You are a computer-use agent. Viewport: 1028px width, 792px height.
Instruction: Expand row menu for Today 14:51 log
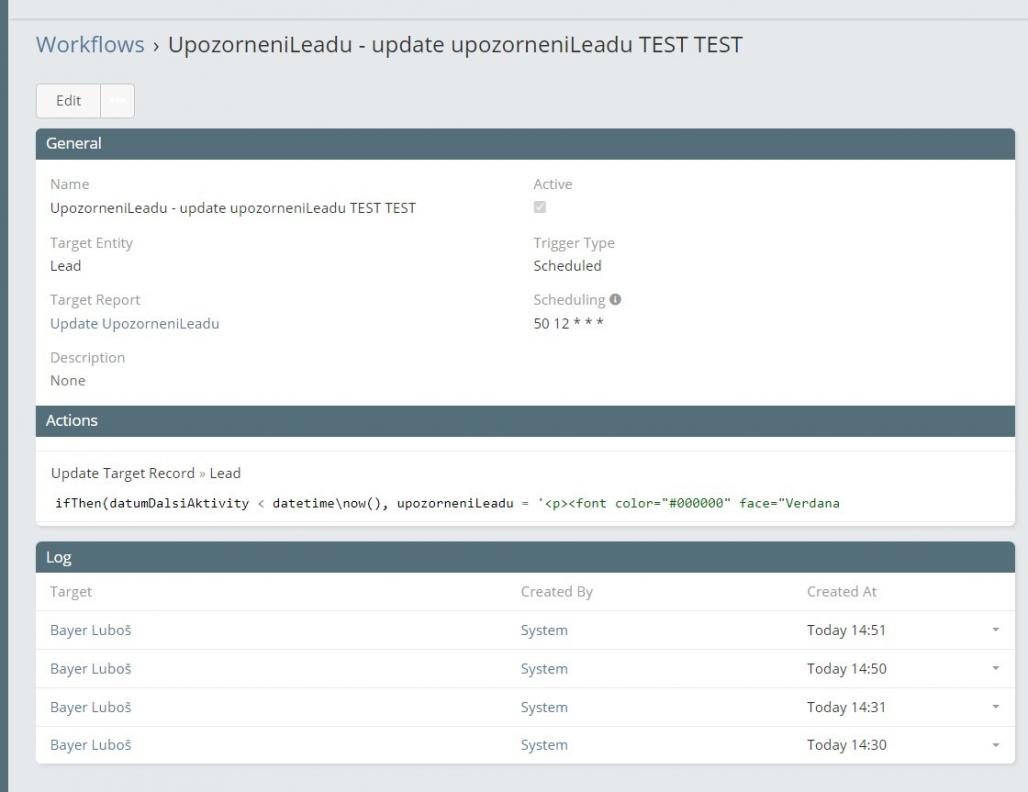coord(995,631)
